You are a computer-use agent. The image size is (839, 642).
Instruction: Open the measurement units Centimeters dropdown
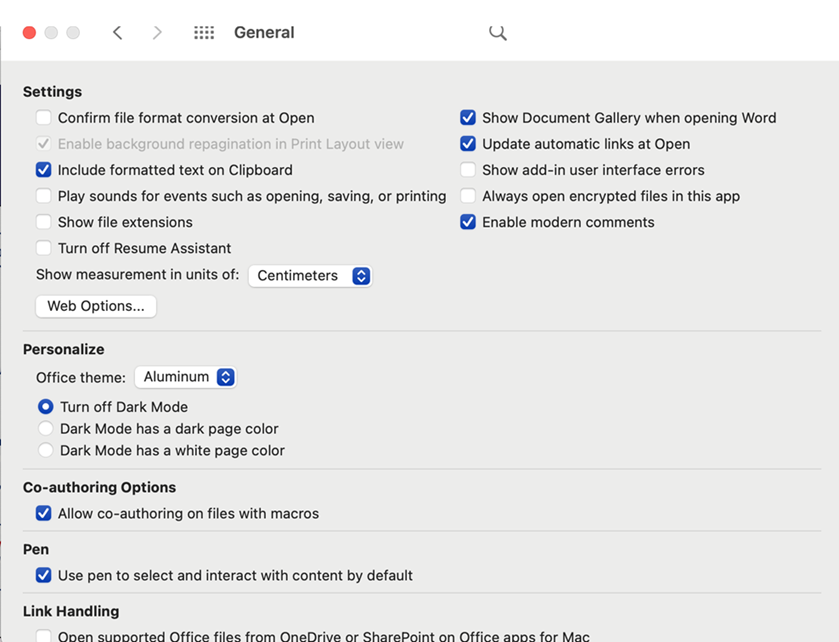[310, 276]
